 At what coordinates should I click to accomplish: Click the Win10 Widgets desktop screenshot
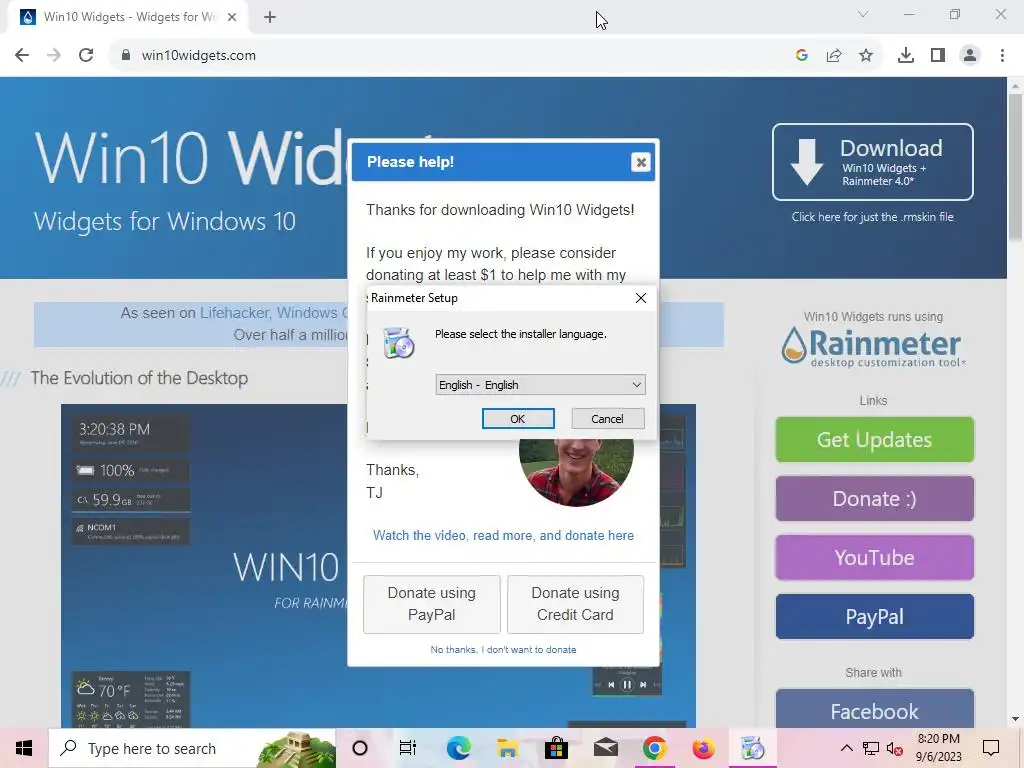pyautogui.click(x=204, y=566)
